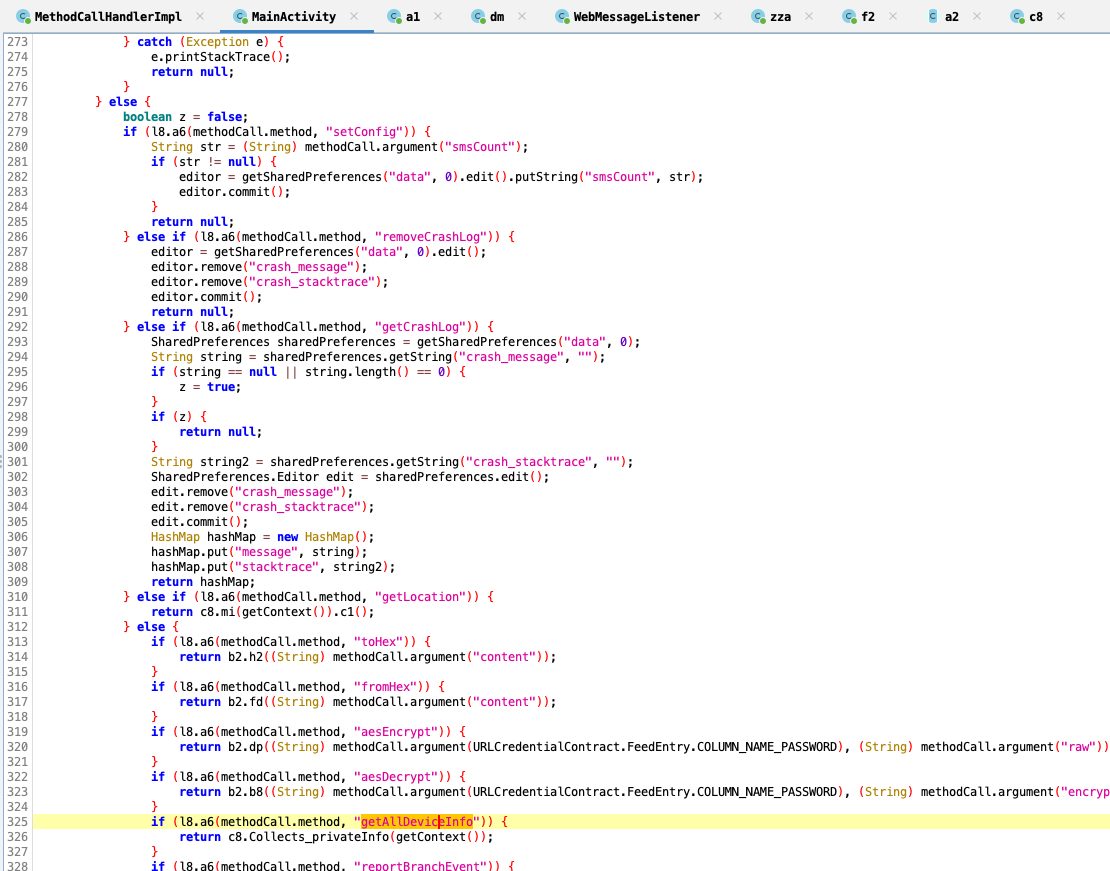Close the a2 tab
Screen dimensions: 1110x871
pos(976,16)
